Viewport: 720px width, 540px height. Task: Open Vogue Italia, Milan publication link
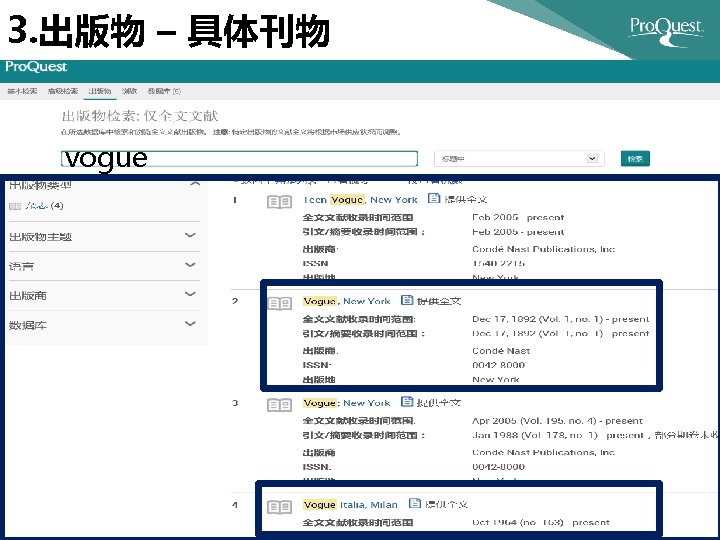coord(350,505)
